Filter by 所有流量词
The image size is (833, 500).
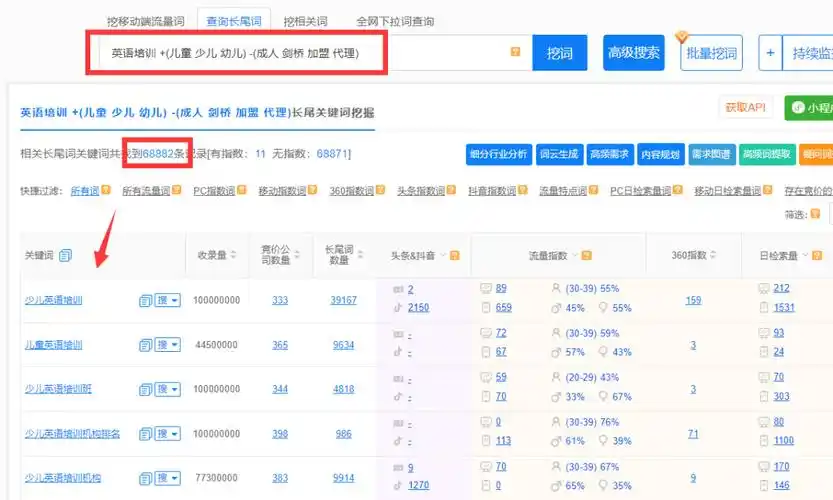[146, 191]
